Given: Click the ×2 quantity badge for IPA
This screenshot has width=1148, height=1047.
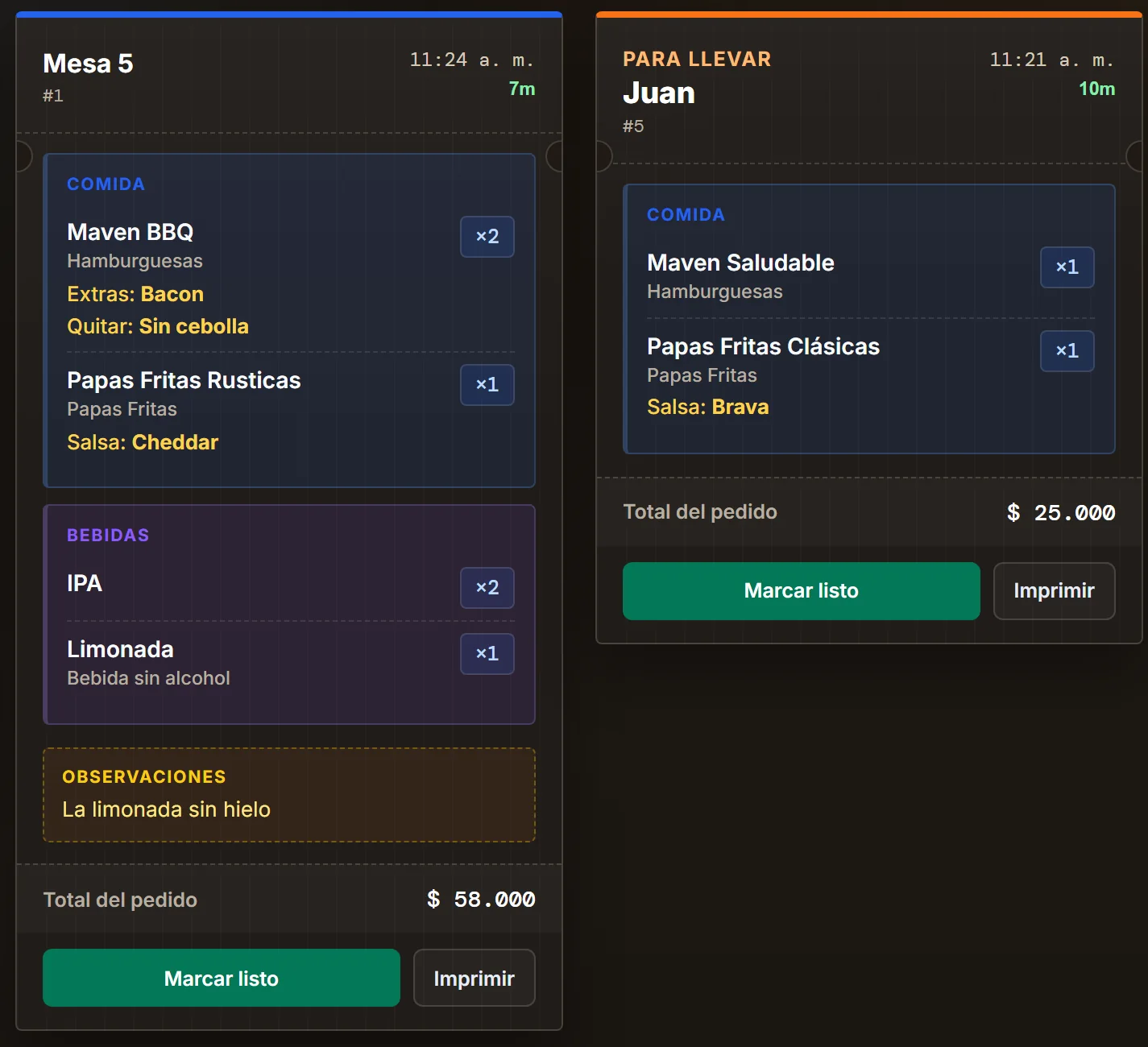Looking at the screenshot, I should click(487, 588).
